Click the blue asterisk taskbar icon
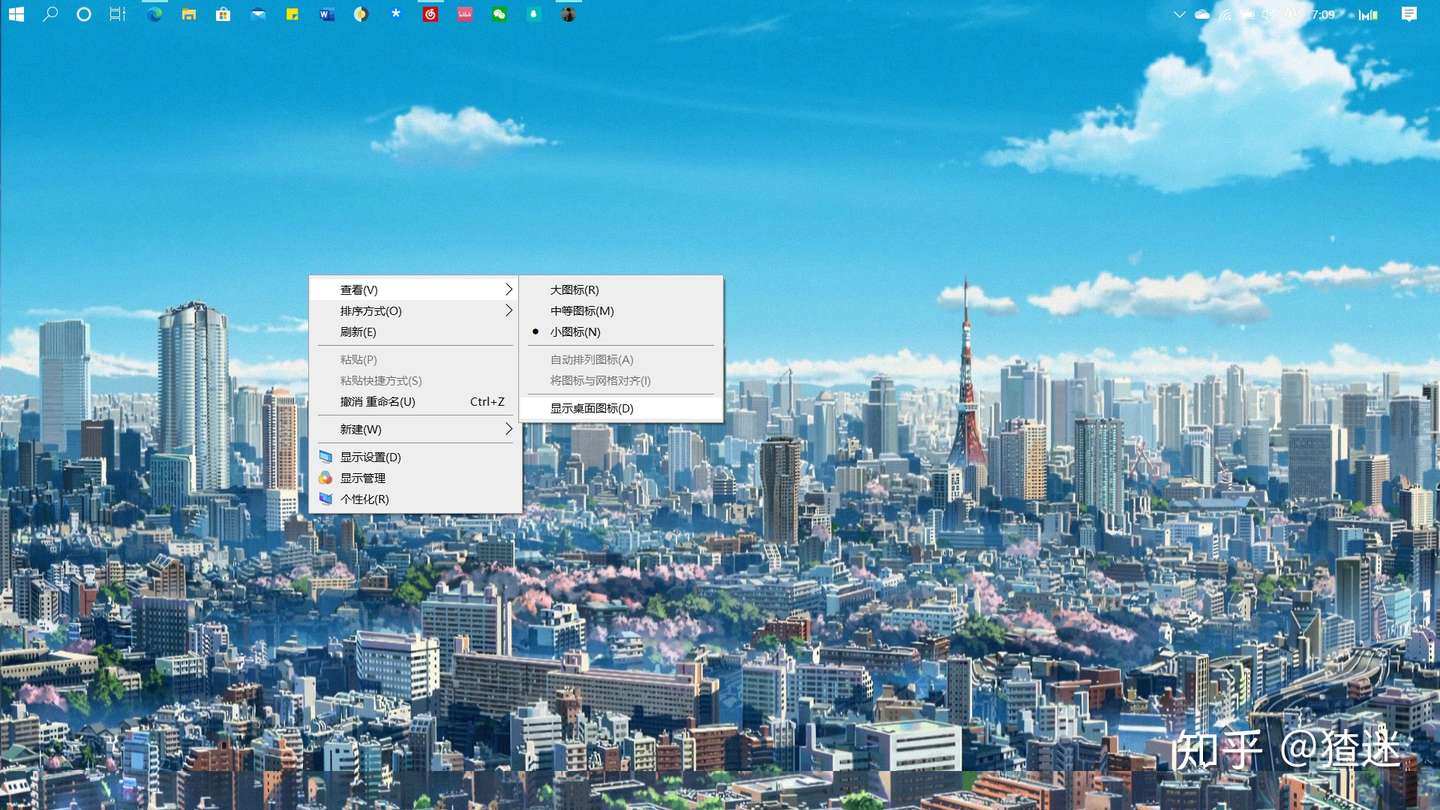Screen dimensions: 1440x810 [x=396, y=14]
